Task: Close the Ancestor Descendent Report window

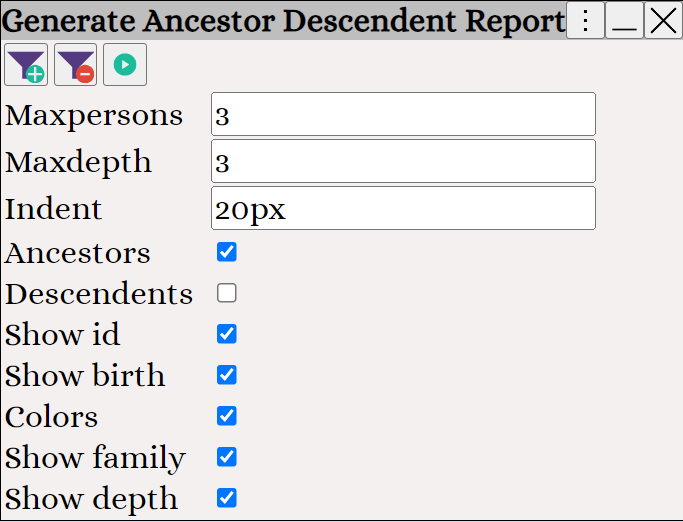Action: (x=663, y=20)
